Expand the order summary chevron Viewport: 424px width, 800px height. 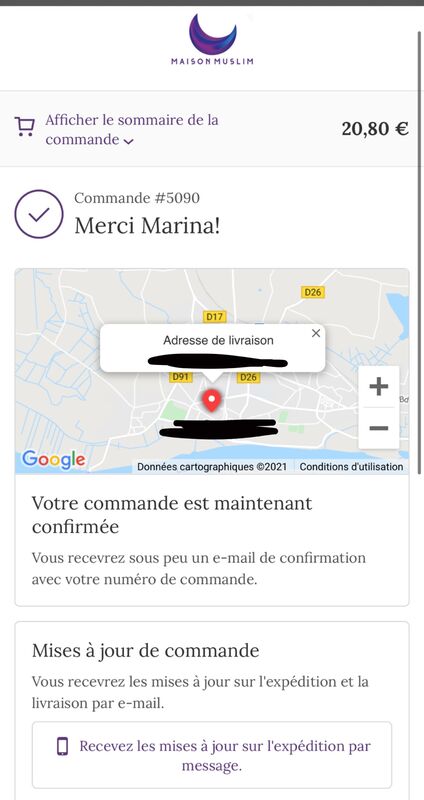click(129, 141)
